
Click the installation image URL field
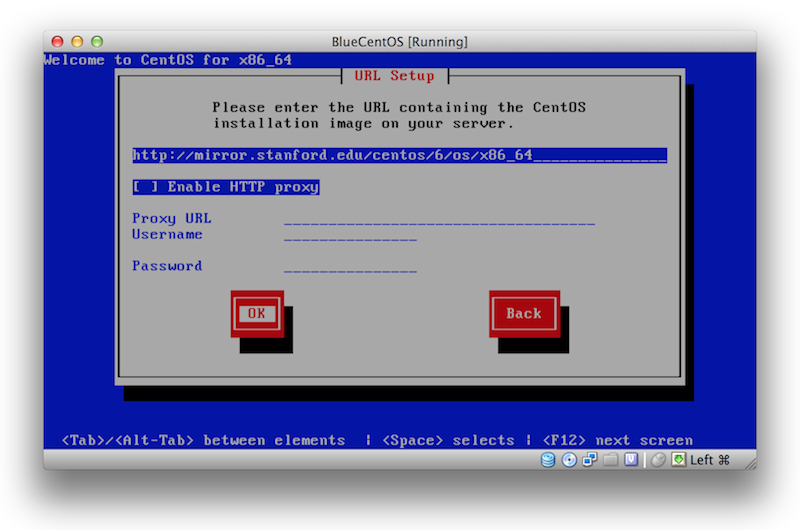coord(399,155)
